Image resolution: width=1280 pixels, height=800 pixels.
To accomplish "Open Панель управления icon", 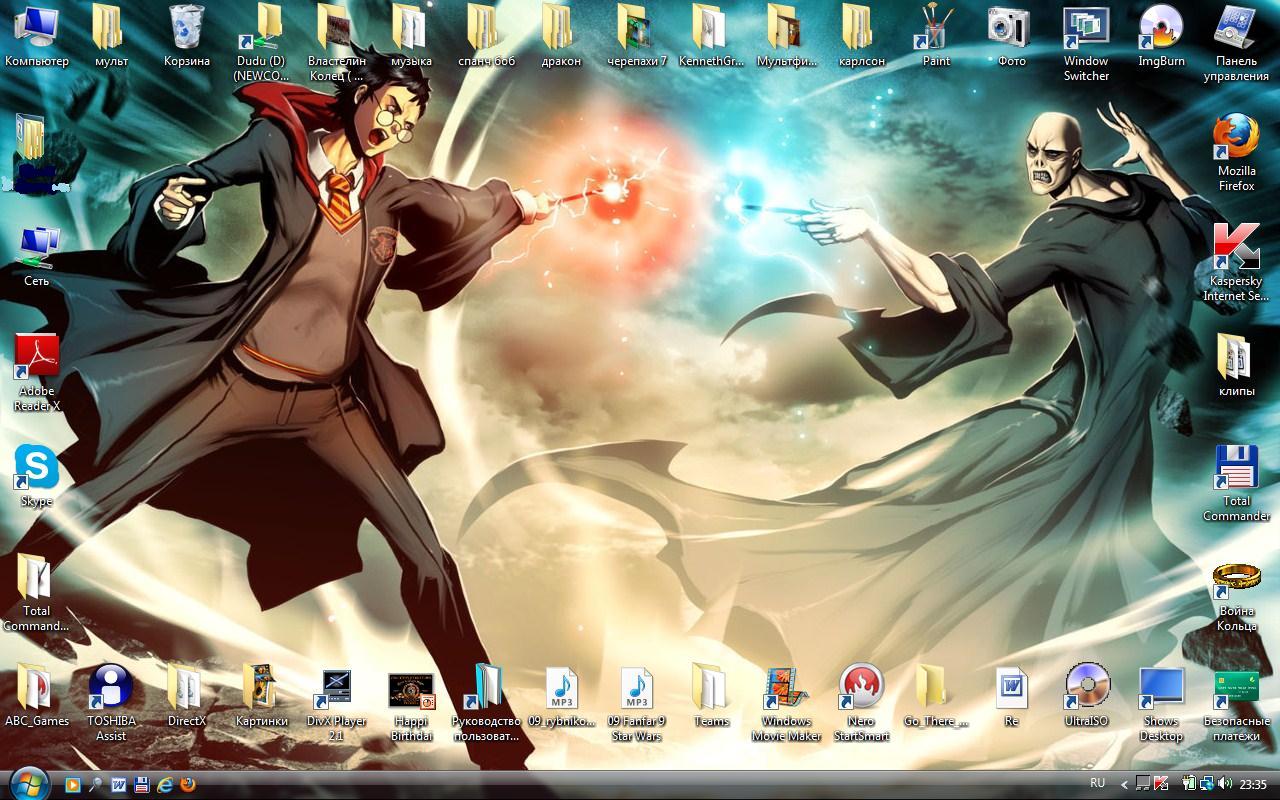I will (x=1236, y=43).
